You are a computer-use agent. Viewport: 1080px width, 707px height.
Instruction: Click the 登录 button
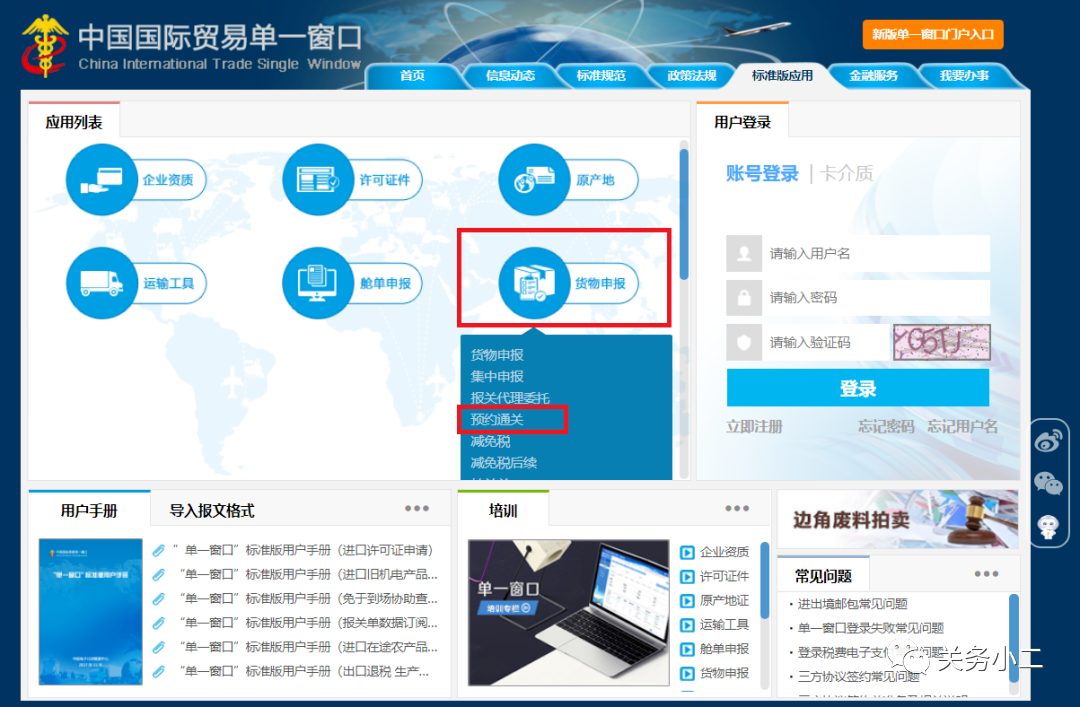tap(858, 388)
